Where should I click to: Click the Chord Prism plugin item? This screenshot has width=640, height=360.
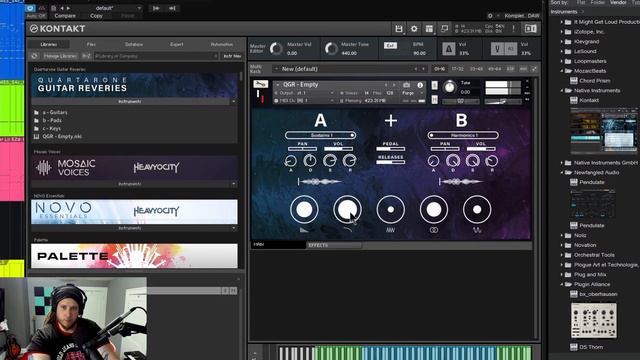[594, 81]
